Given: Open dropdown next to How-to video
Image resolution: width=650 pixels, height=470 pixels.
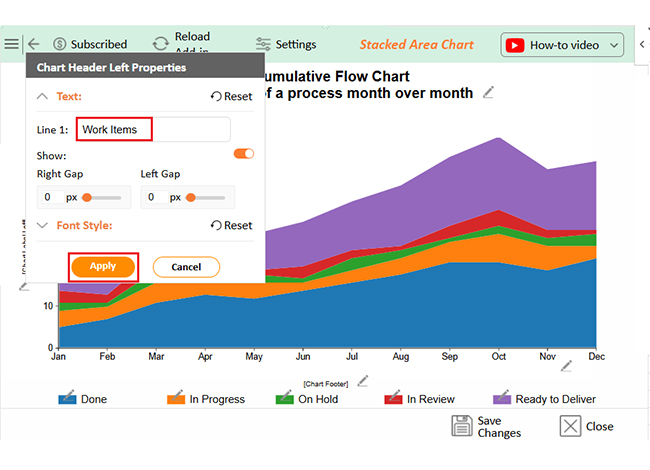Looking at the screenshot, I should [613, 45].
